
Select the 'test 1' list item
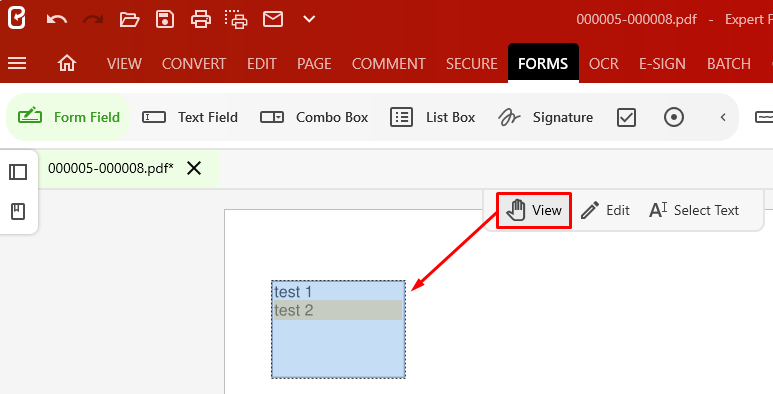tap(338, 292)
